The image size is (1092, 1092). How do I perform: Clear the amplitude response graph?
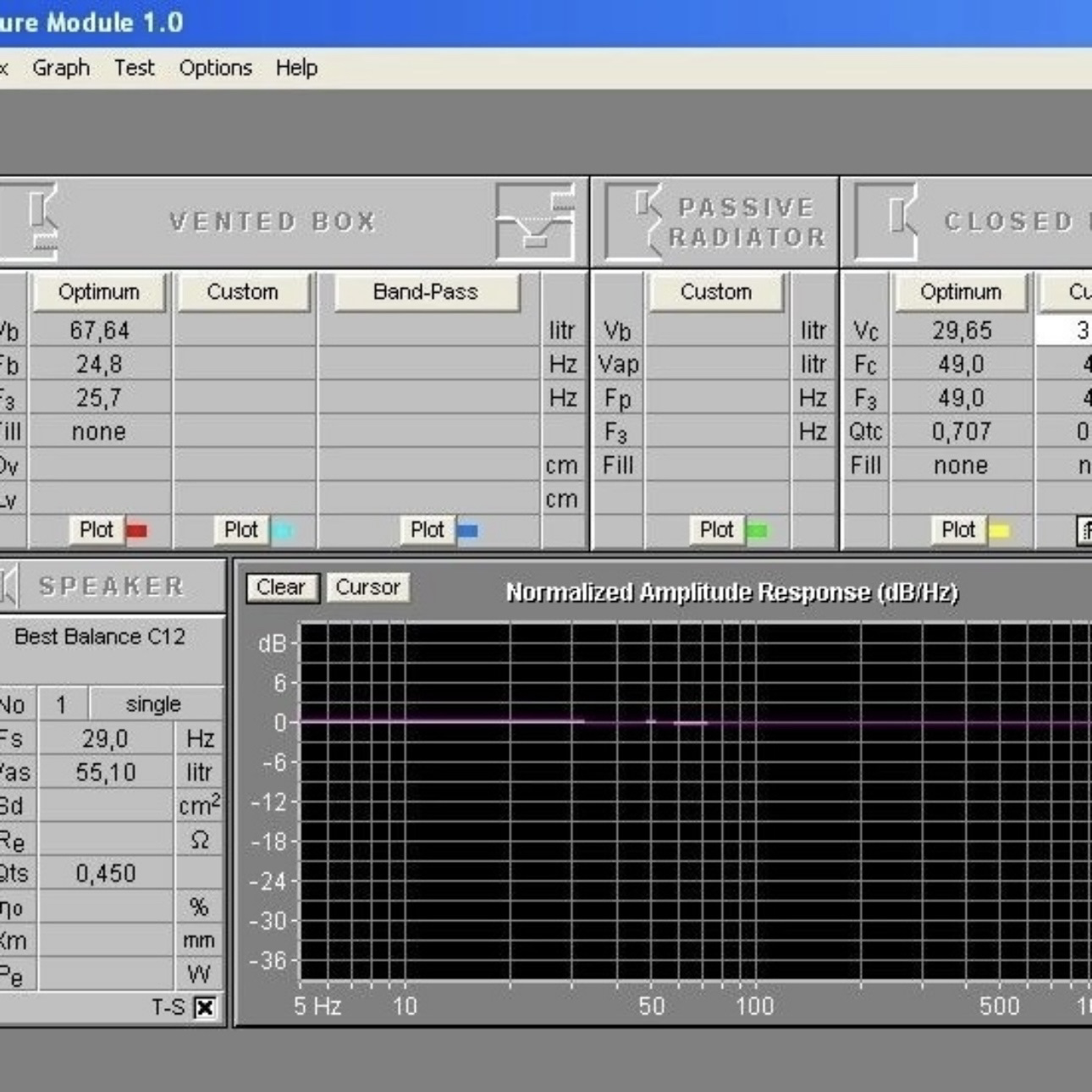click(x=281, y=587)
